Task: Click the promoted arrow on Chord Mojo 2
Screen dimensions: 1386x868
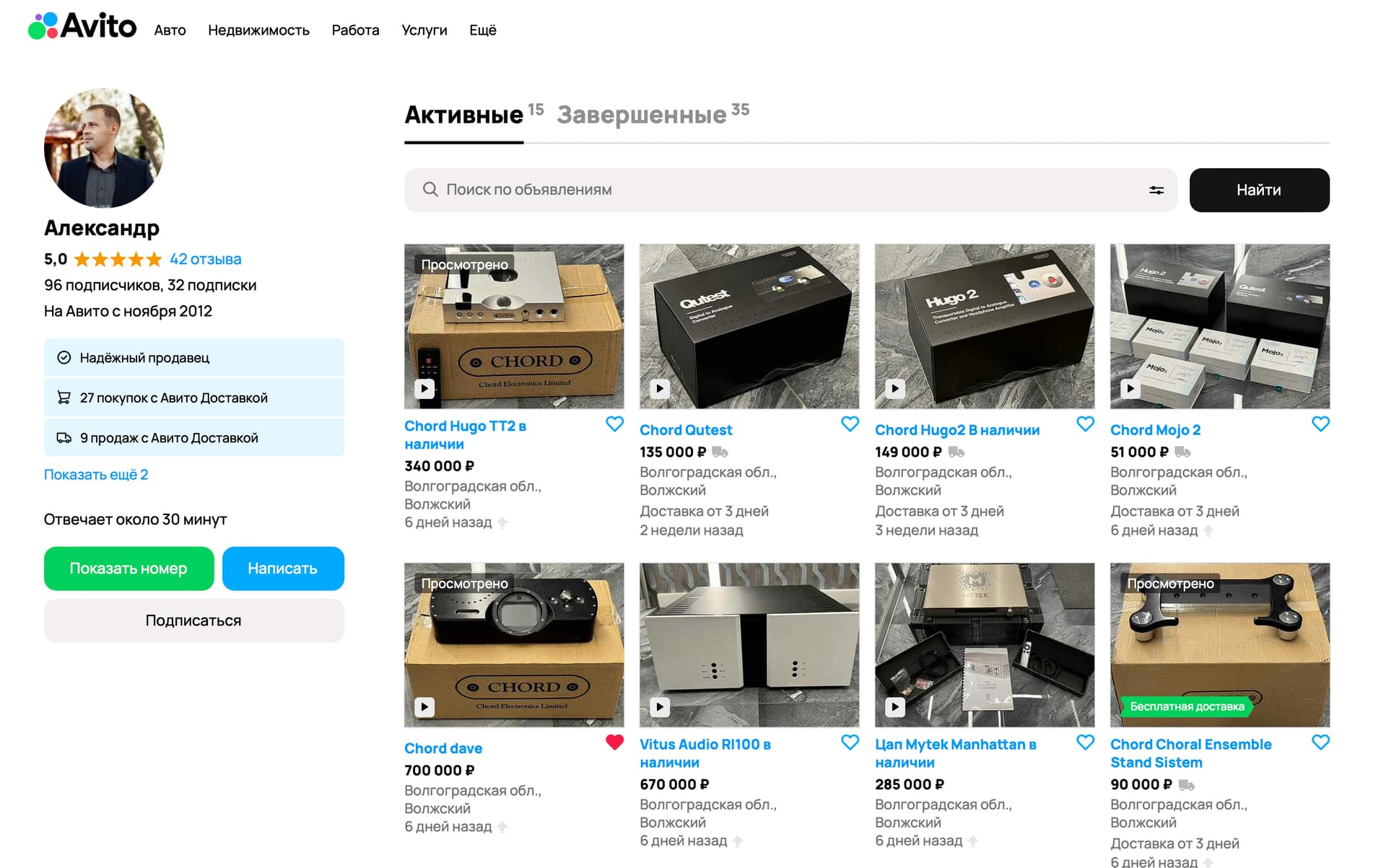Action: (1208, 530)
